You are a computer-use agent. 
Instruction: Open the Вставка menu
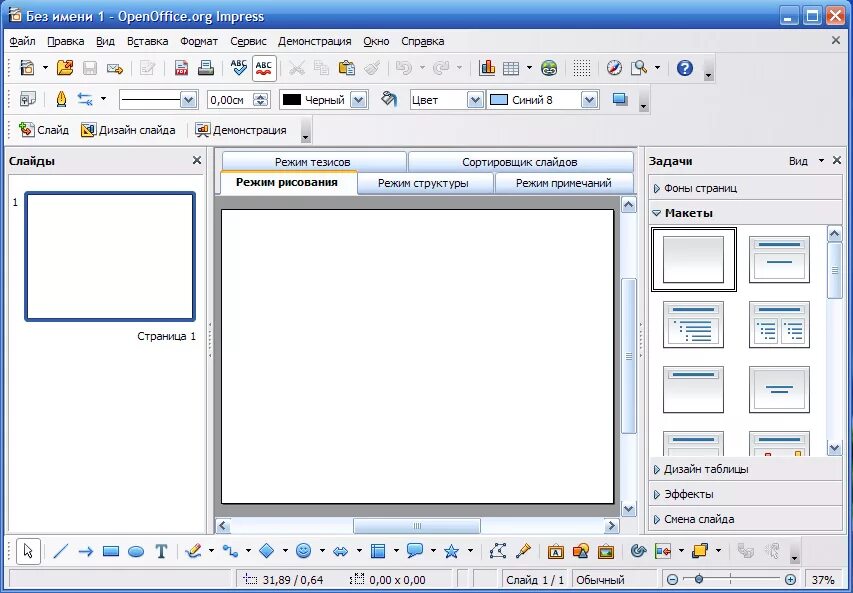click(x=147, y=41)
